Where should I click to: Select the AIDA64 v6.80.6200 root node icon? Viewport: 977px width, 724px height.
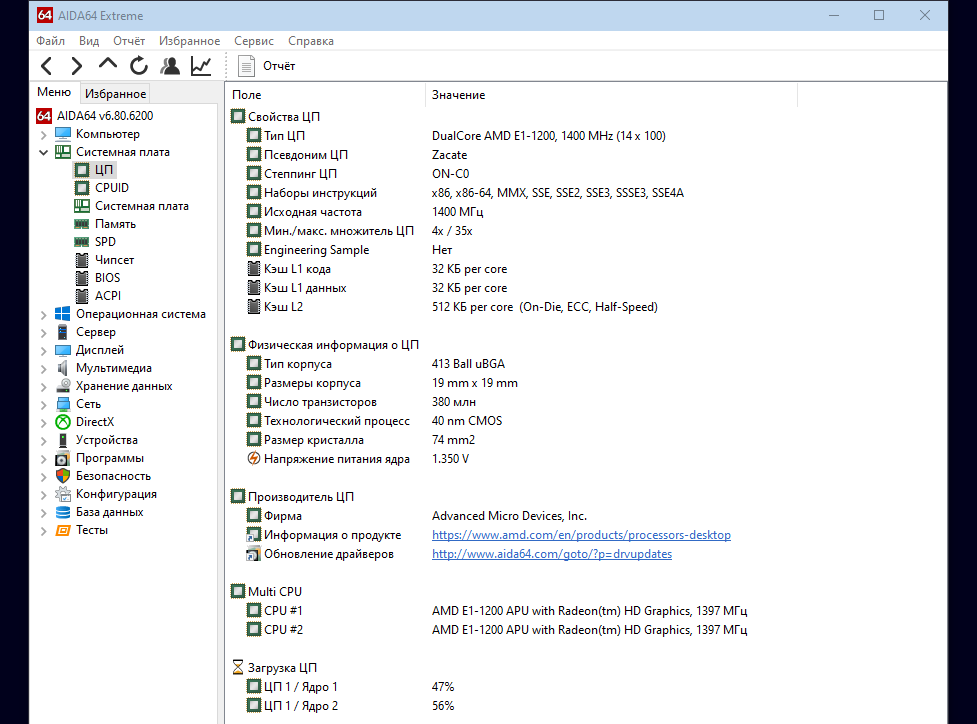click(x=44, y=116)
